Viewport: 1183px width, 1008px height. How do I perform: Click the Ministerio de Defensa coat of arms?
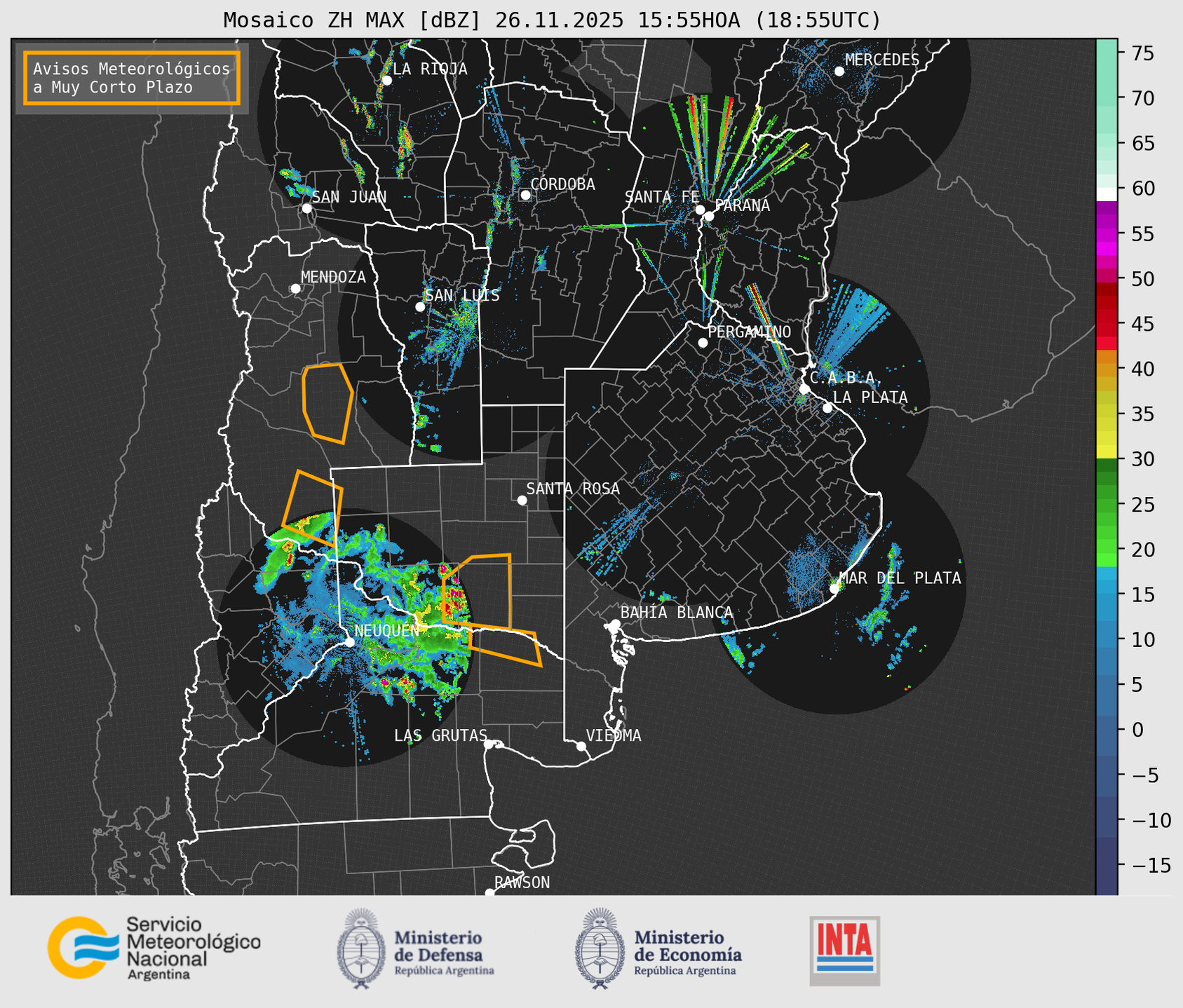[360, 948]
